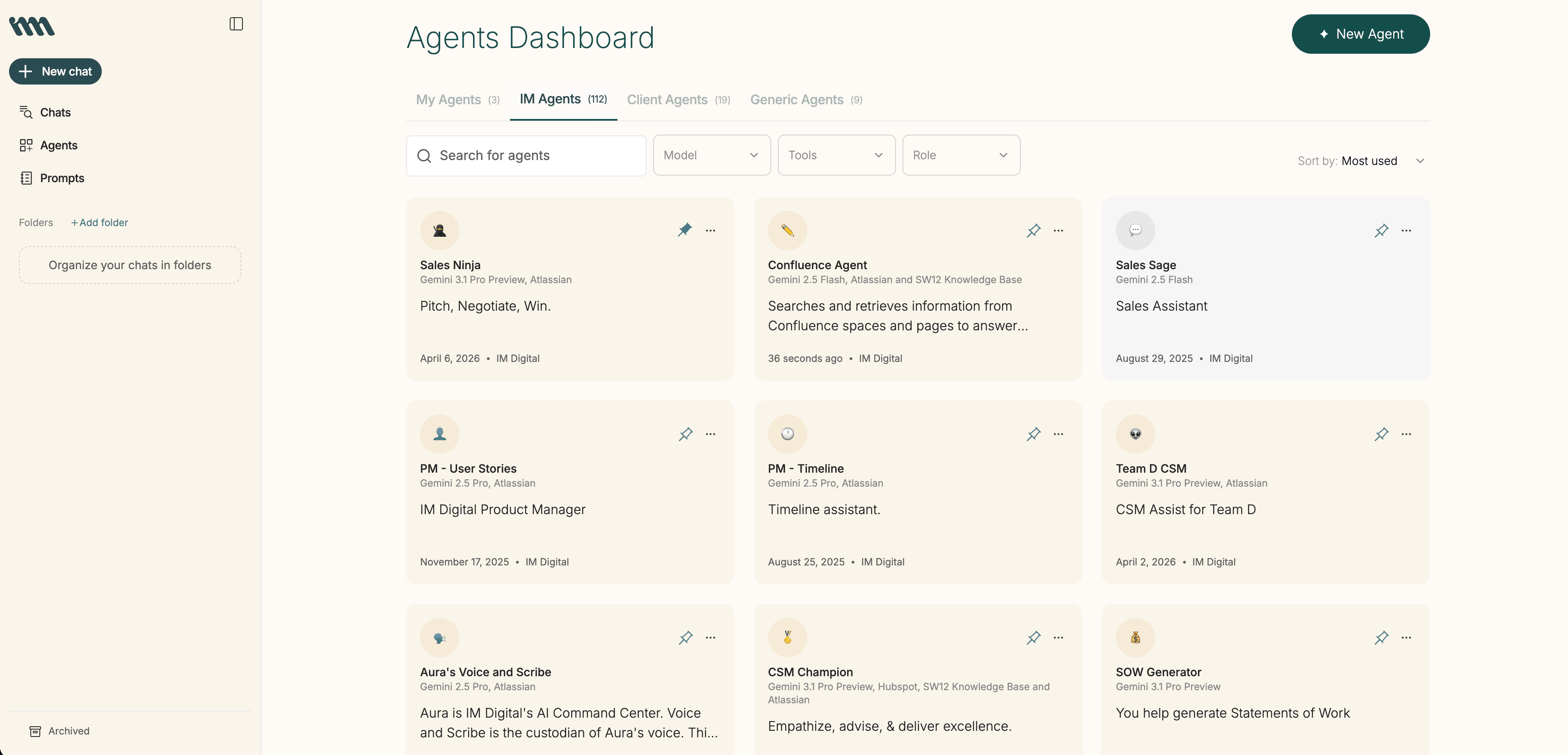This screenshot has width=1568, height=755.
Task: Expand the Tools filter dropdown
Action: (837, 155)
